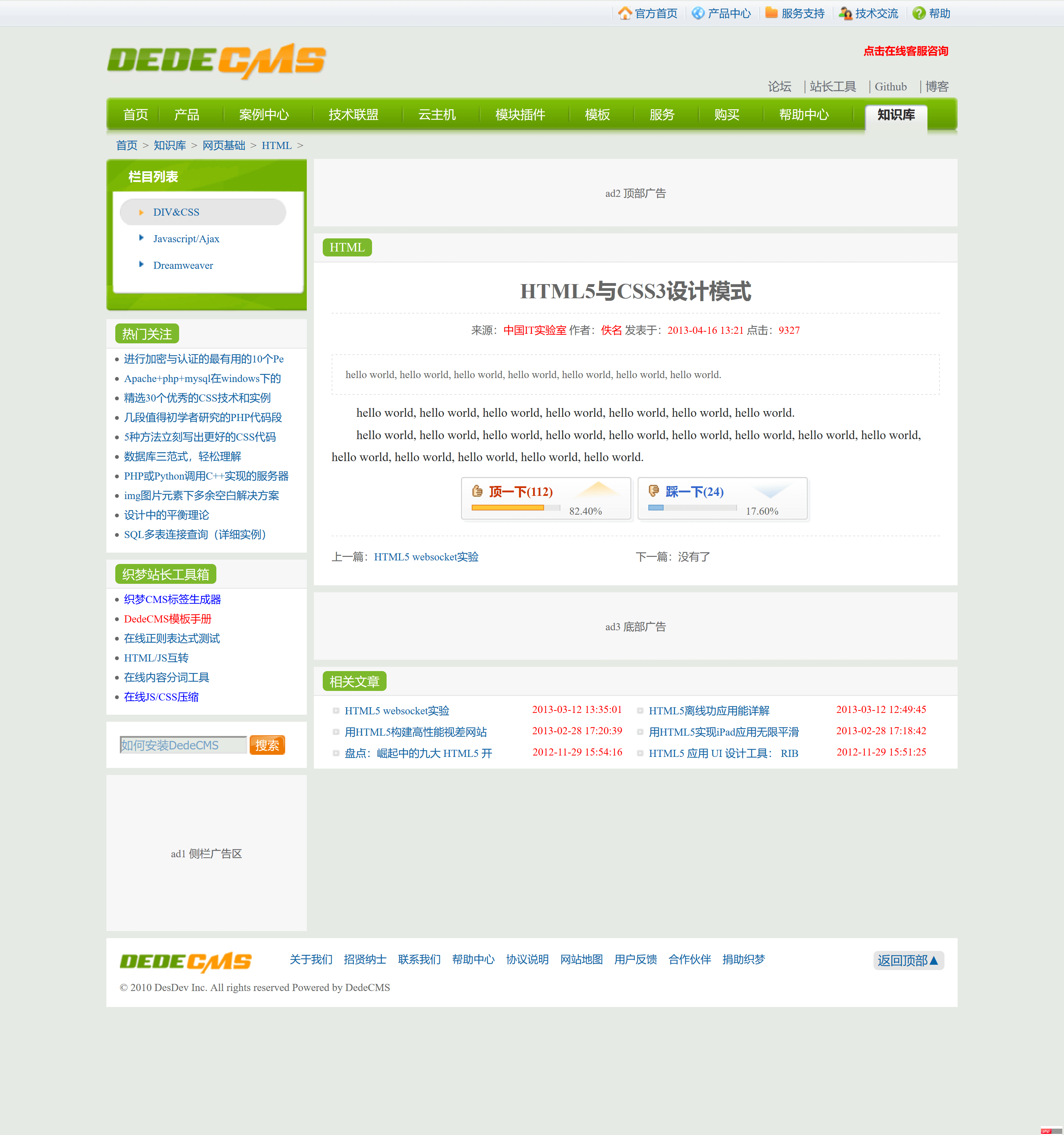
Task: Click the home icon beside 官方首页
Action: click(625, 13)
